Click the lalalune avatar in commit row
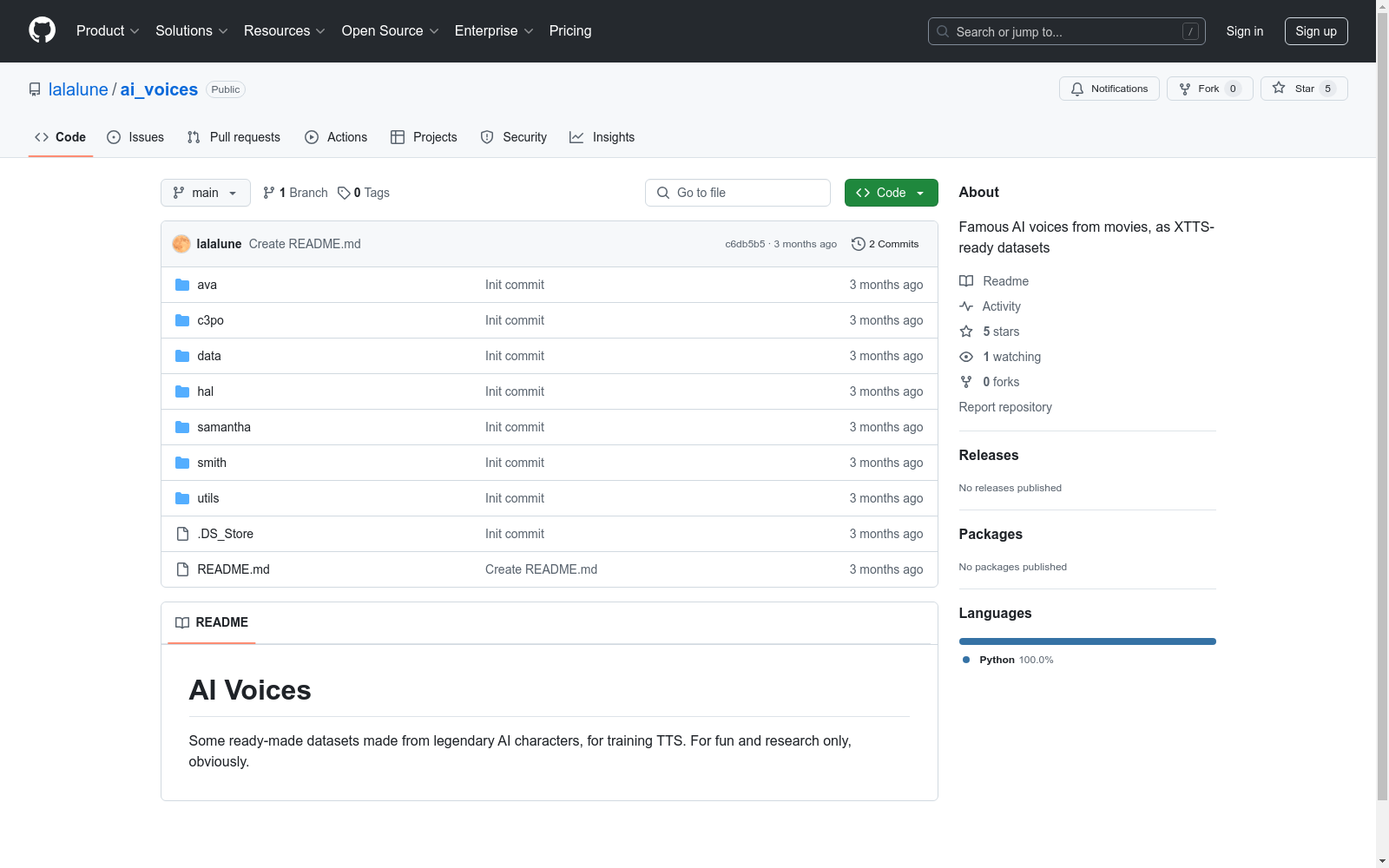The height and width of the screenshot is (868, 1389). point(181,244)
